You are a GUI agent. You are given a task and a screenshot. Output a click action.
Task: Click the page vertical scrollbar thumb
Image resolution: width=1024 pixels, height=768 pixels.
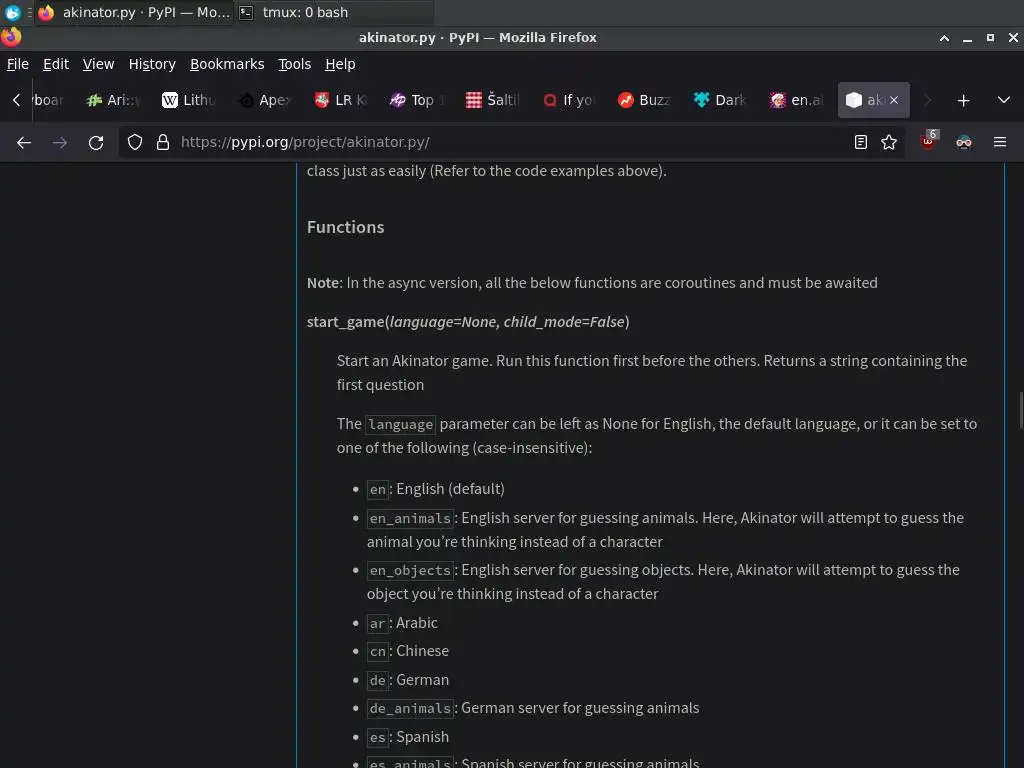click(1021, 410)
